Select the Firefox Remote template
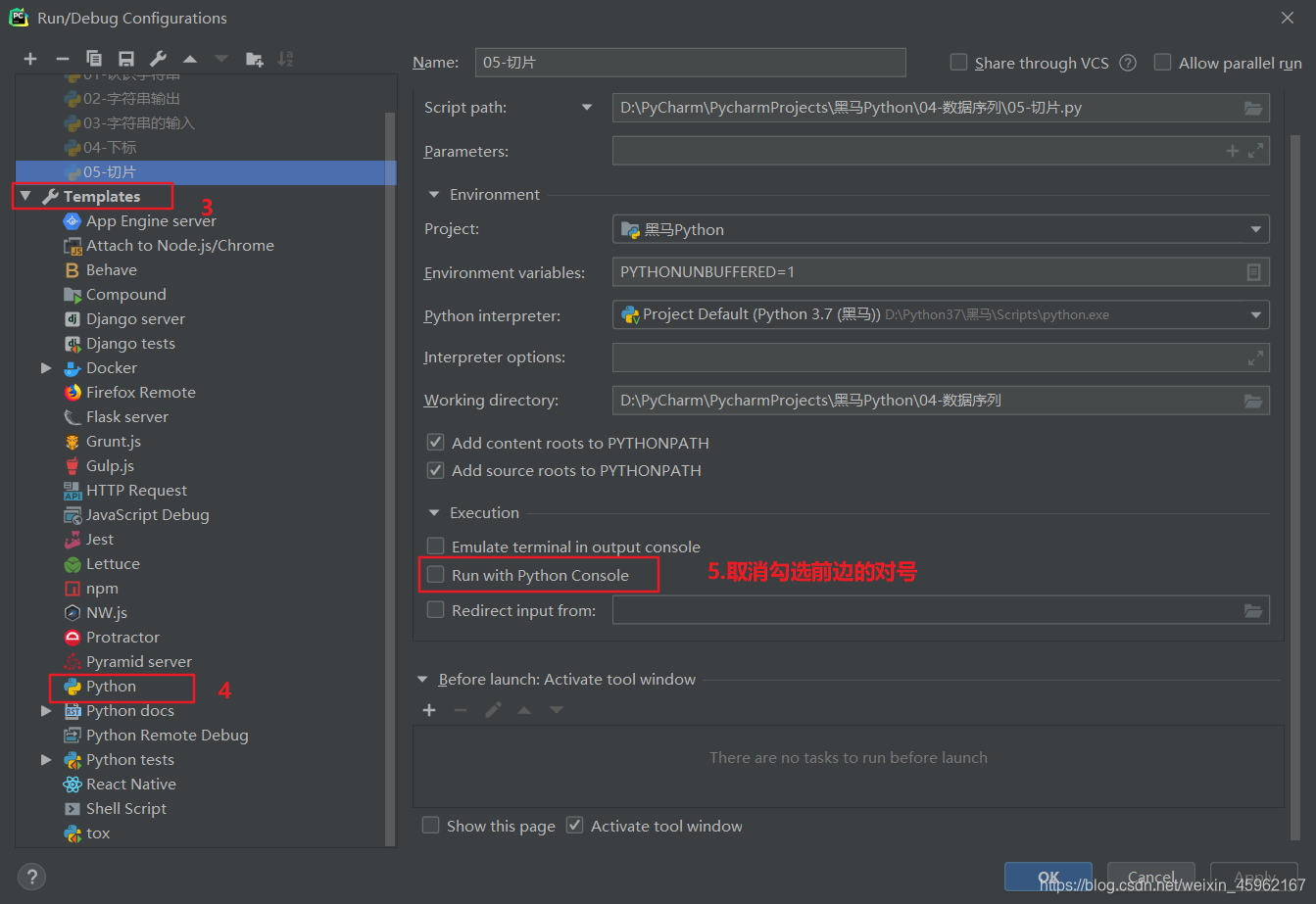The width and height of the screenshot is (1316, 904). point(141,393)
